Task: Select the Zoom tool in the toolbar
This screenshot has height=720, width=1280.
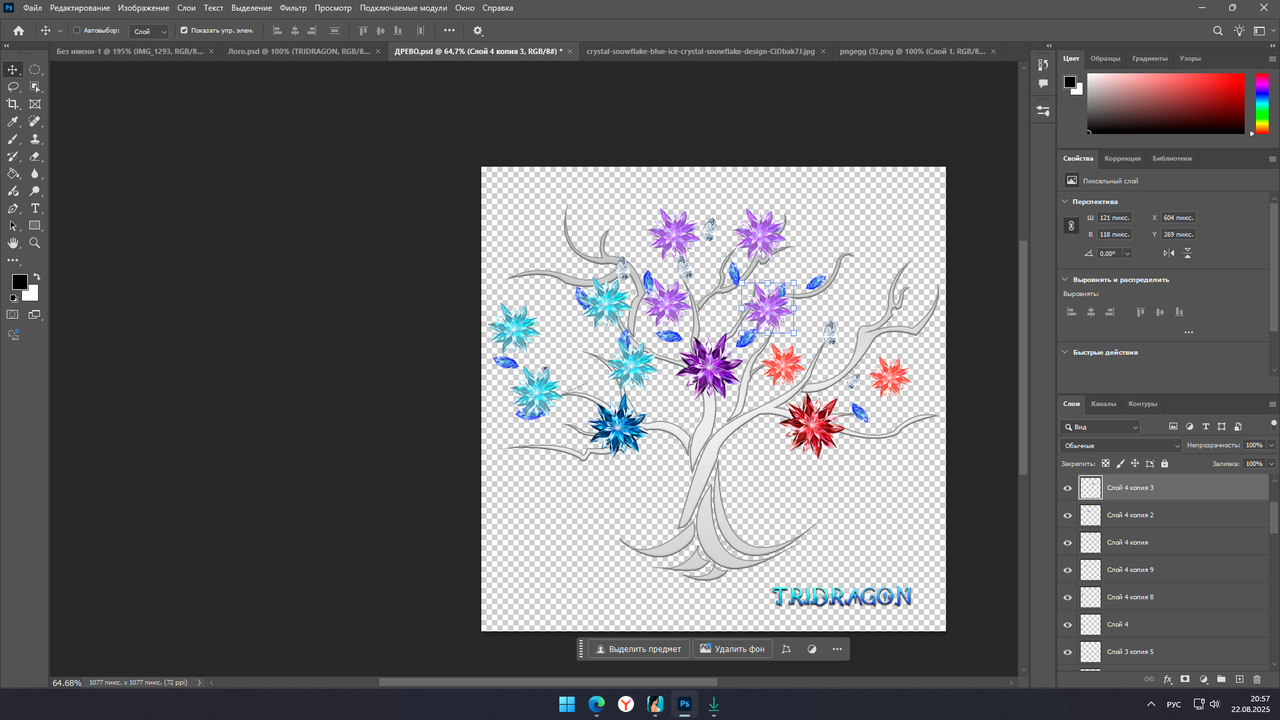Action: 35,243
